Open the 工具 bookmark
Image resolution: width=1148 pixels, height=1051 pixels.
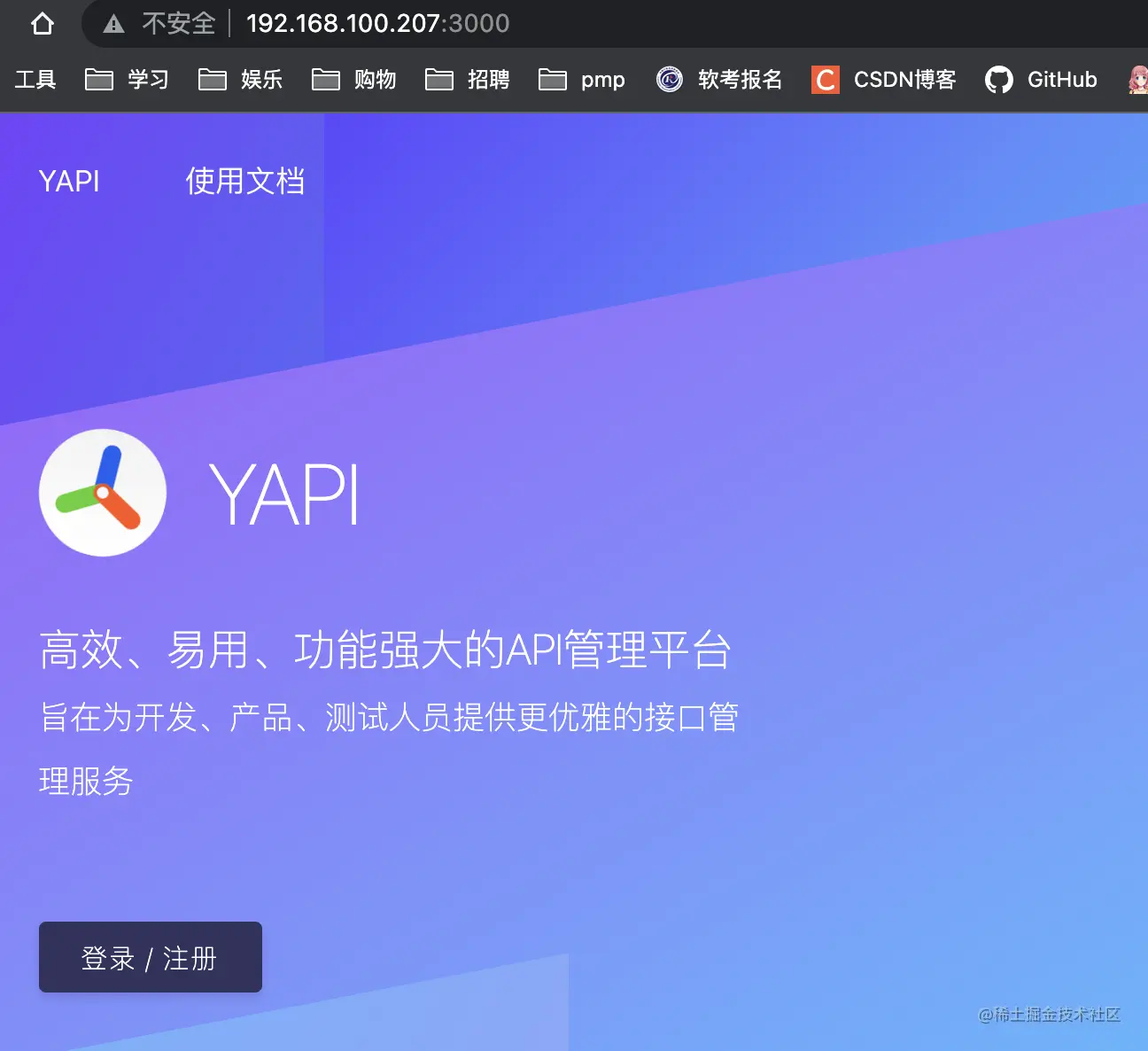pyautogui.click(x=35, y=80)
